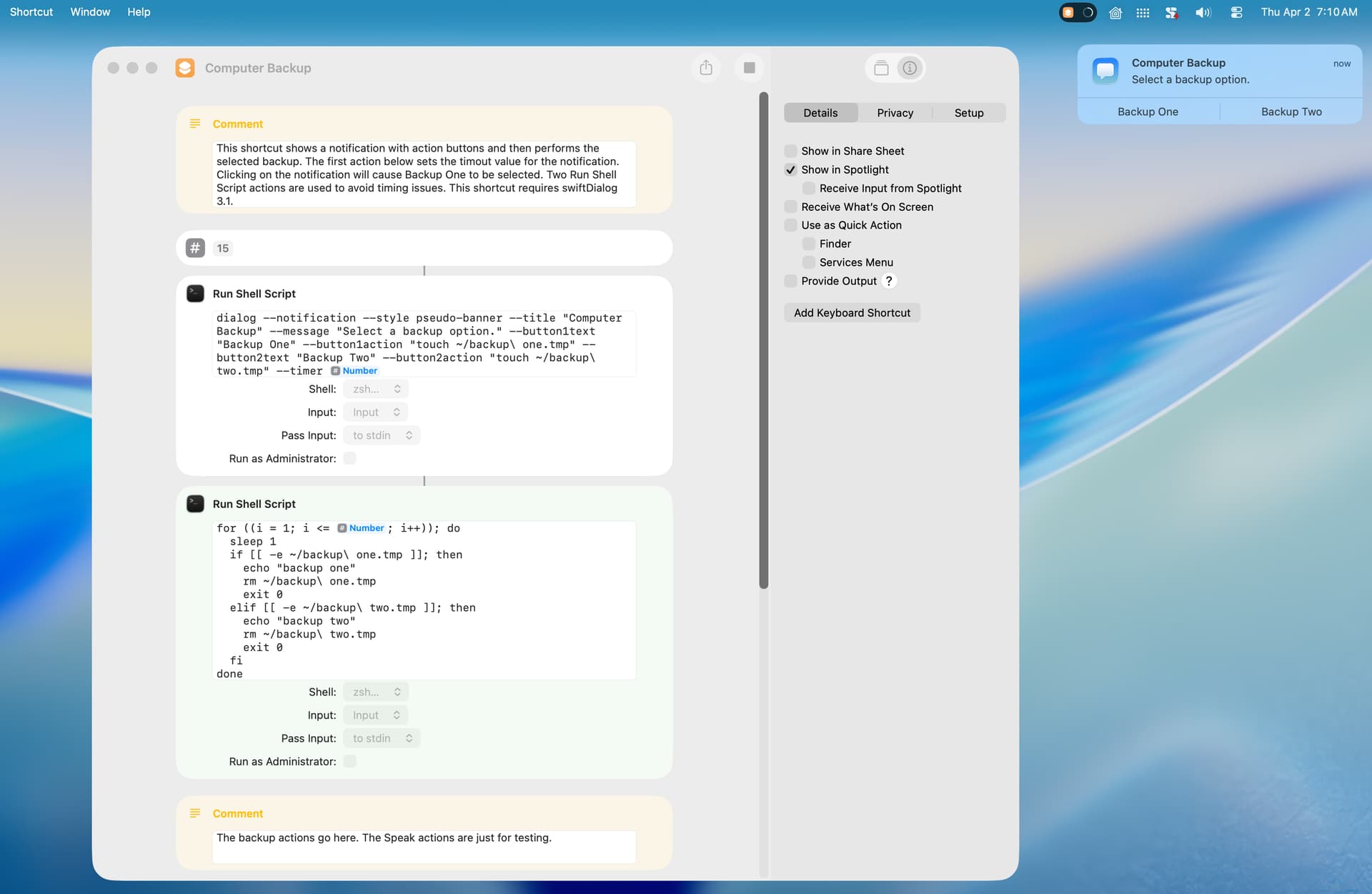Switch to the Privacy tab

point(895,113)
